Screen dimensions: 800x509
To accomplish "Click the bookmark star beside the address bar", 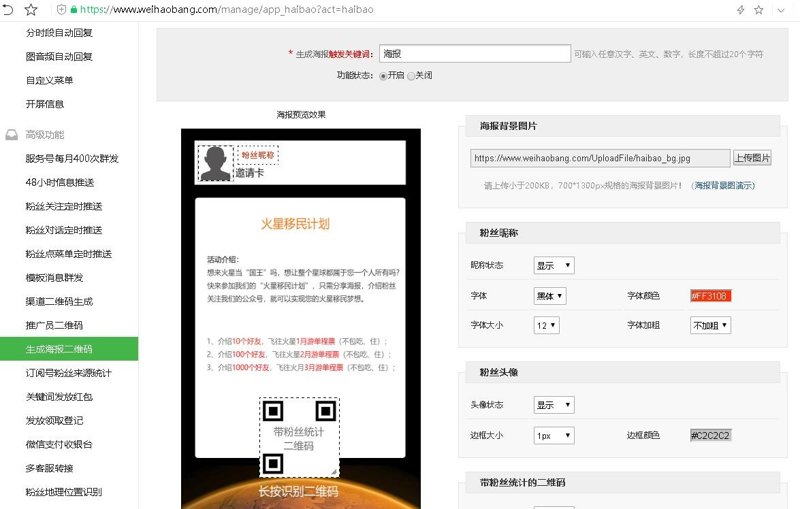I will [31, 9].
